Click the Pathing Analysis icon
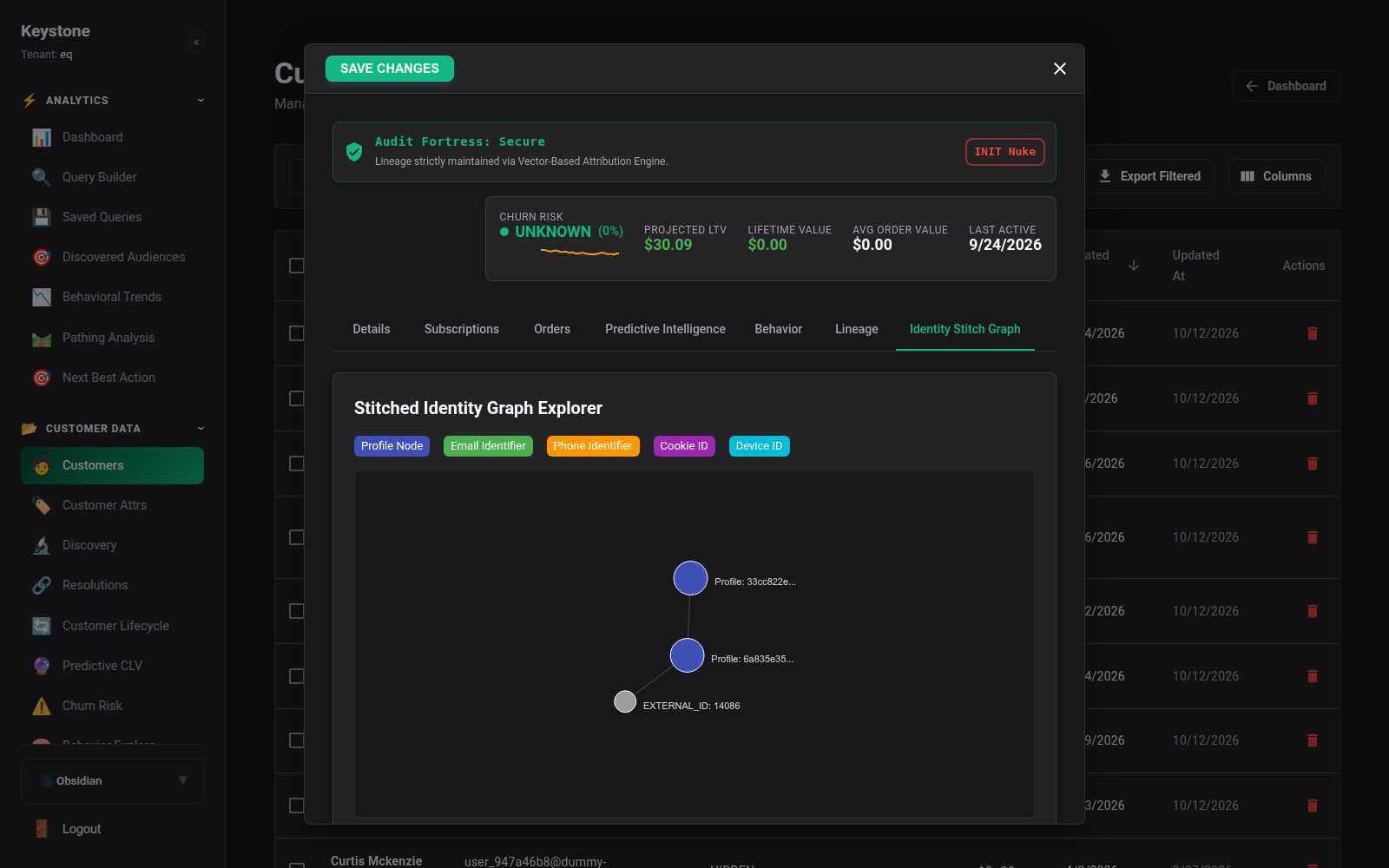 pos(42,338)
